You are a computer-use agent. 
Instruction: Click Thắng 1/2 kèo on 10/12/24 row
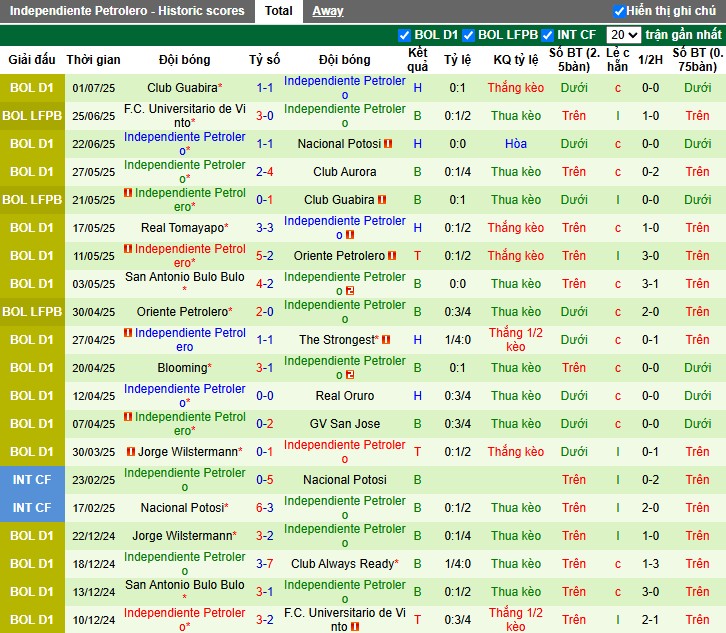[515, 620]
